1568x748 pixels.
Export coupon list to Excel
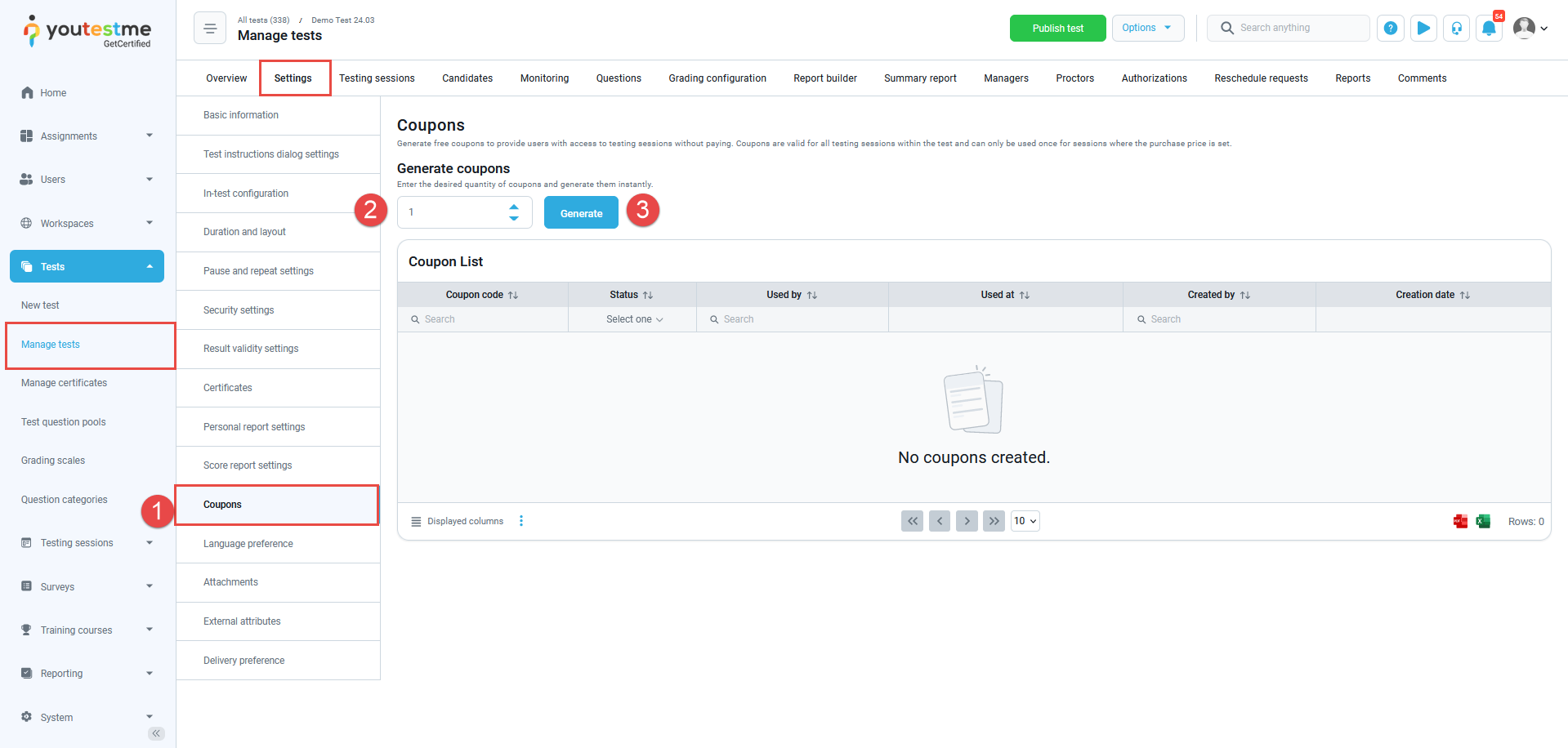point(1483,522)
